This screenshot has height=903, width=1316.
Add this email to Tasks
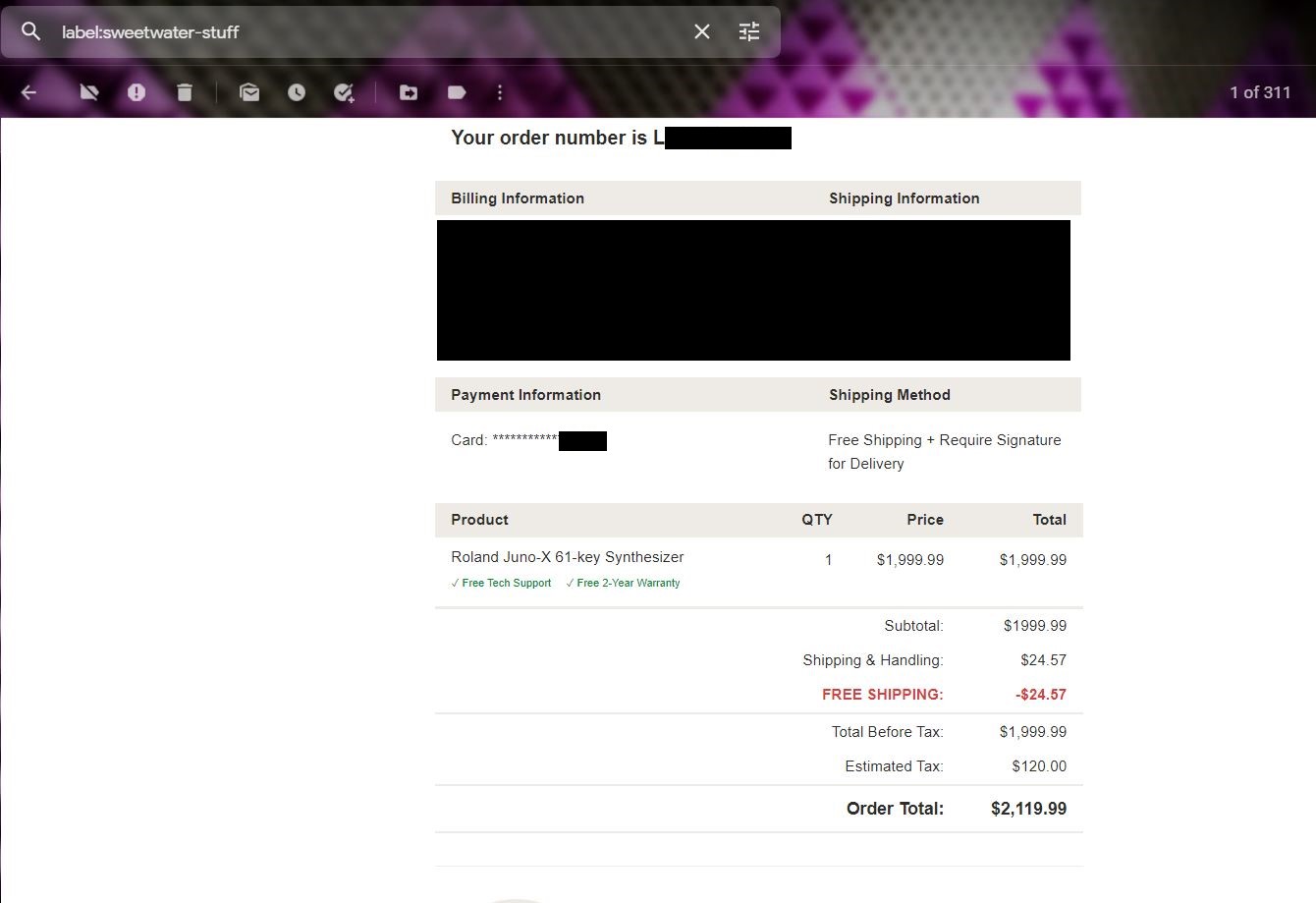344,92
